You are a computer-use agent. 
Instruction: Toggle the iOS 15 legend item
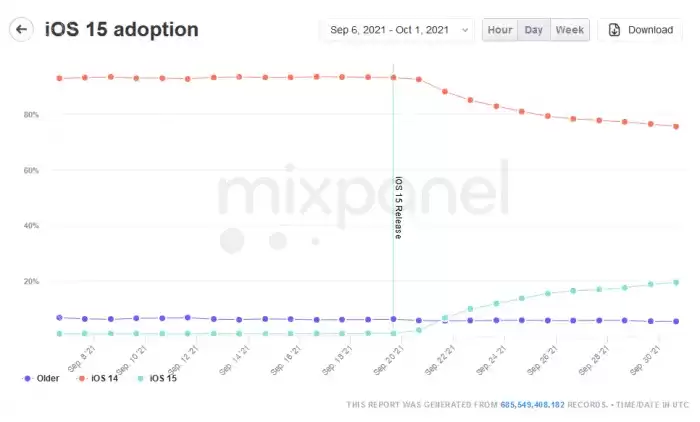(x=156, y=378)
